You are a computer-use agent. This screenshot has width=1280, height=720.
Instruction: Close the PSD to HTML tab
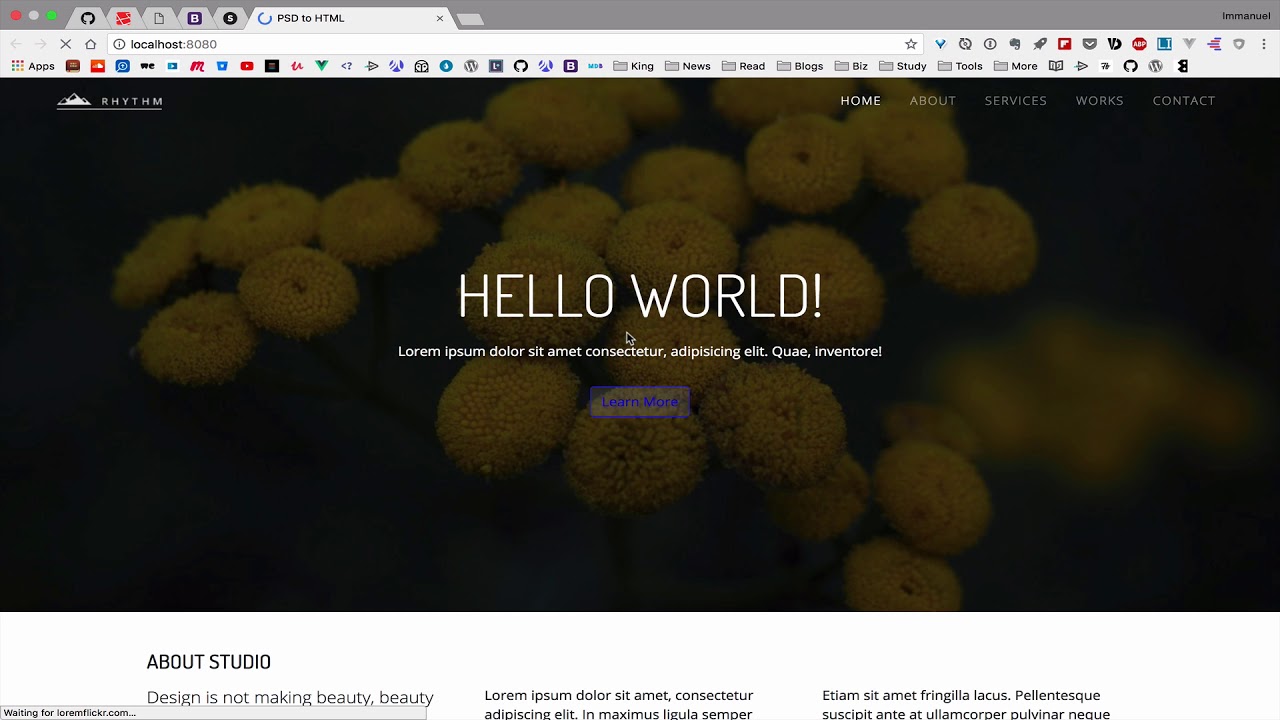[439, 18]
